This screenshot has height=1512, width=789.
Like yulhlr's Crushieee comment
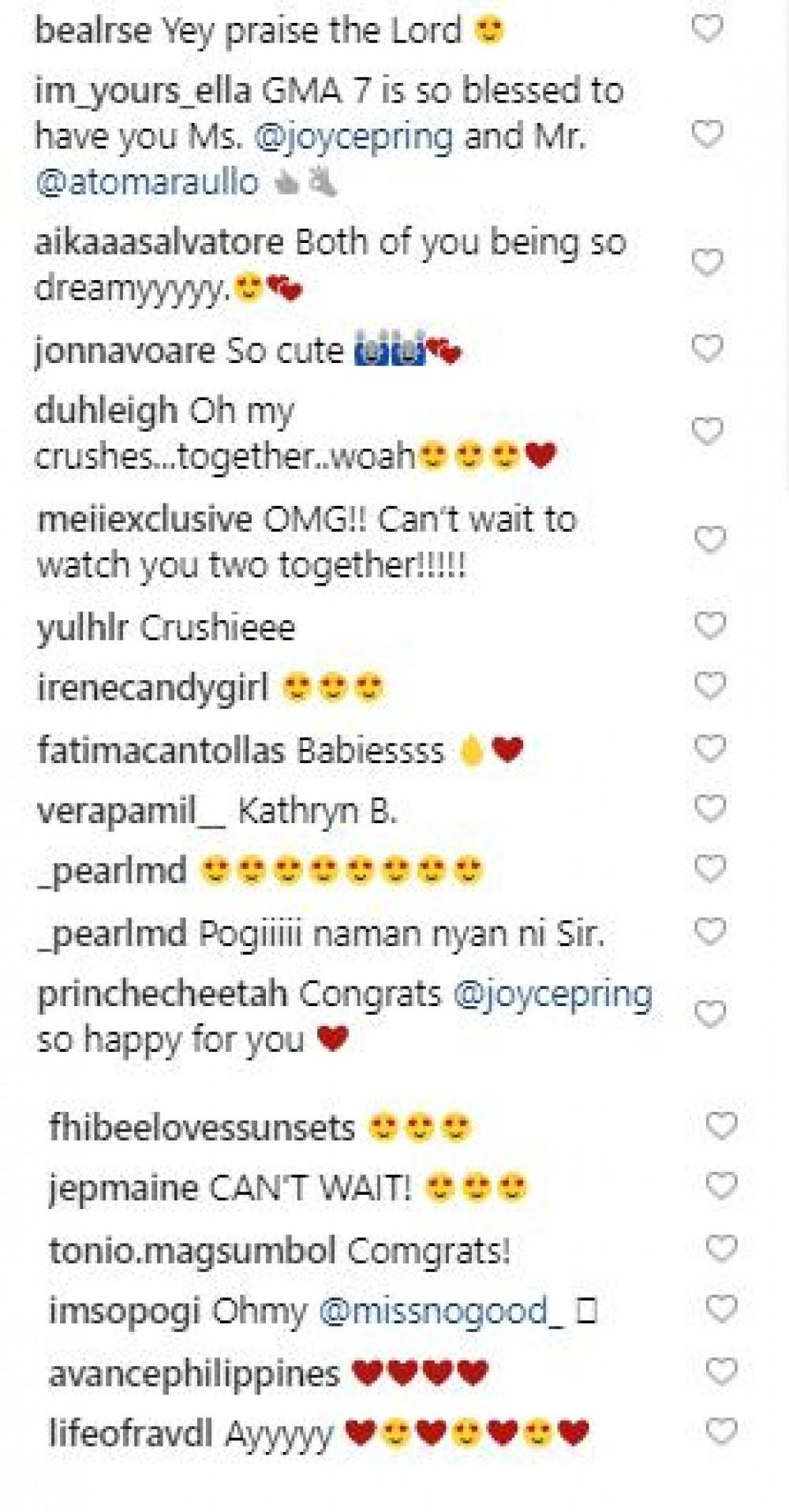(709, 626)
